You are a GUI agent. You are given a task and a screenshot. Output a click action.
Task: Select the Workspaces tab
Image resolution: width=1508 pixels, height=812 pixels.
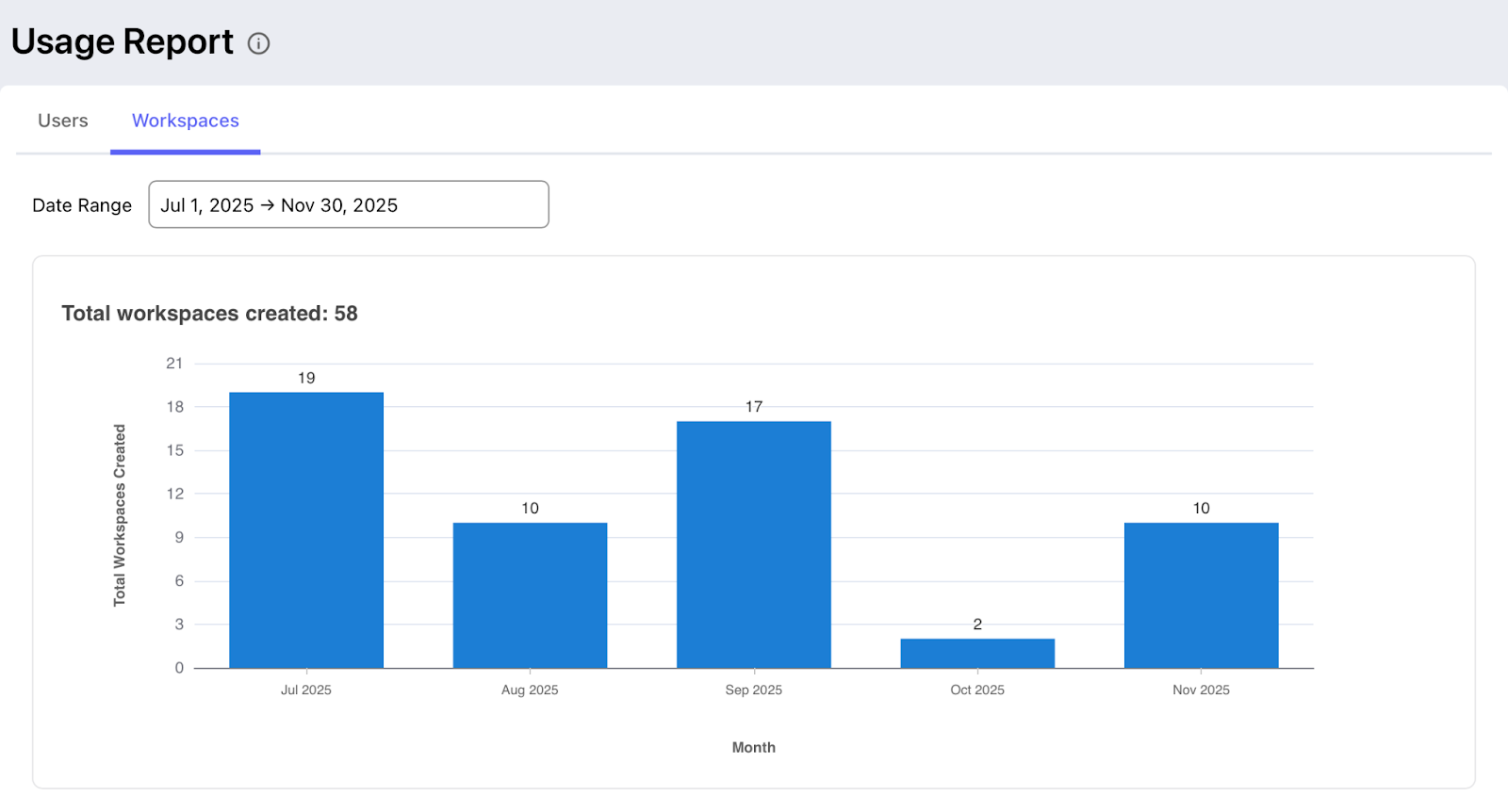(186, 121)
